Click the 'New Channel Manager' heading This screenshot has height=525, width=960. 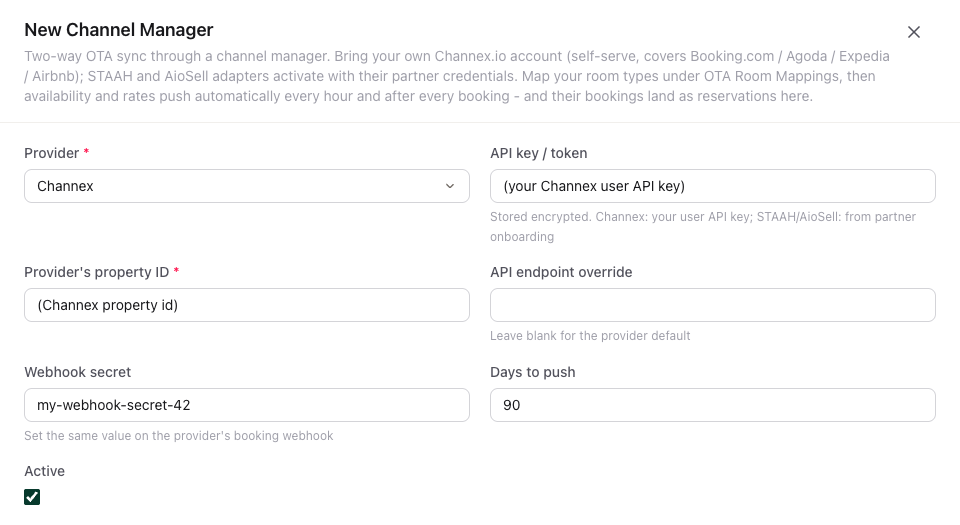coord(119,30)
